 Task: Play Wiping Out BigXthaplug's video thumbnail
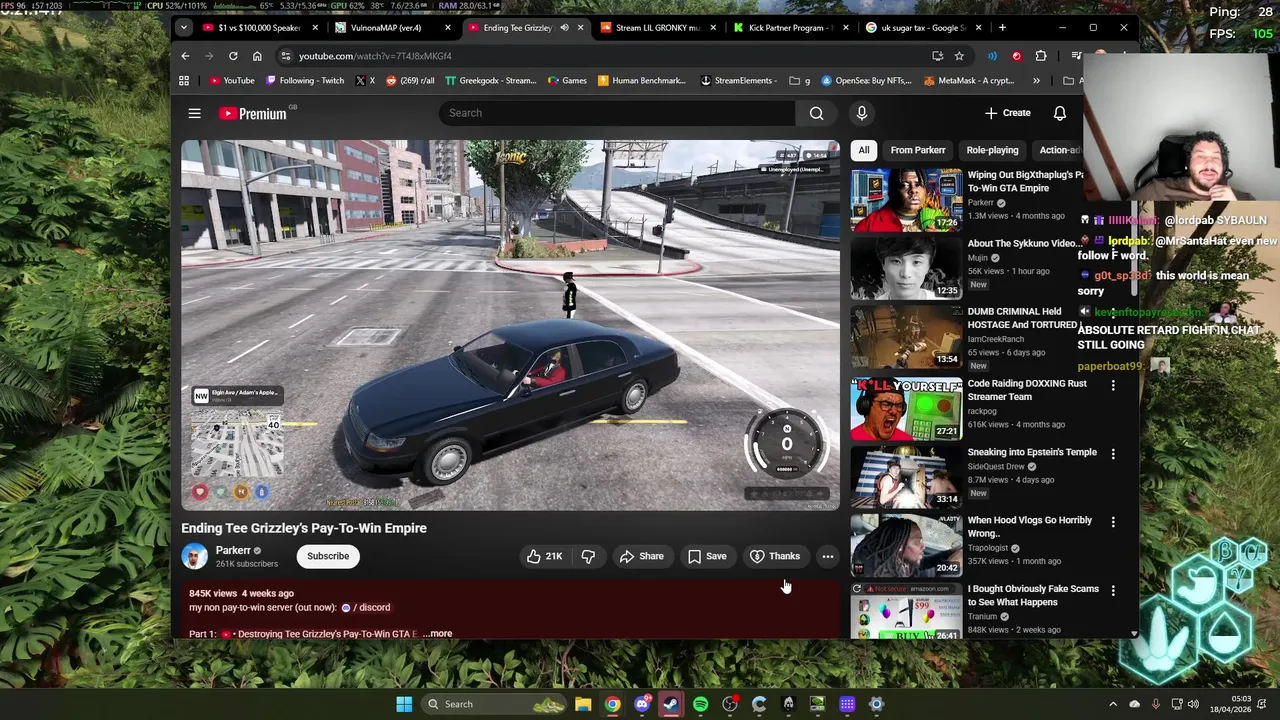906,200
